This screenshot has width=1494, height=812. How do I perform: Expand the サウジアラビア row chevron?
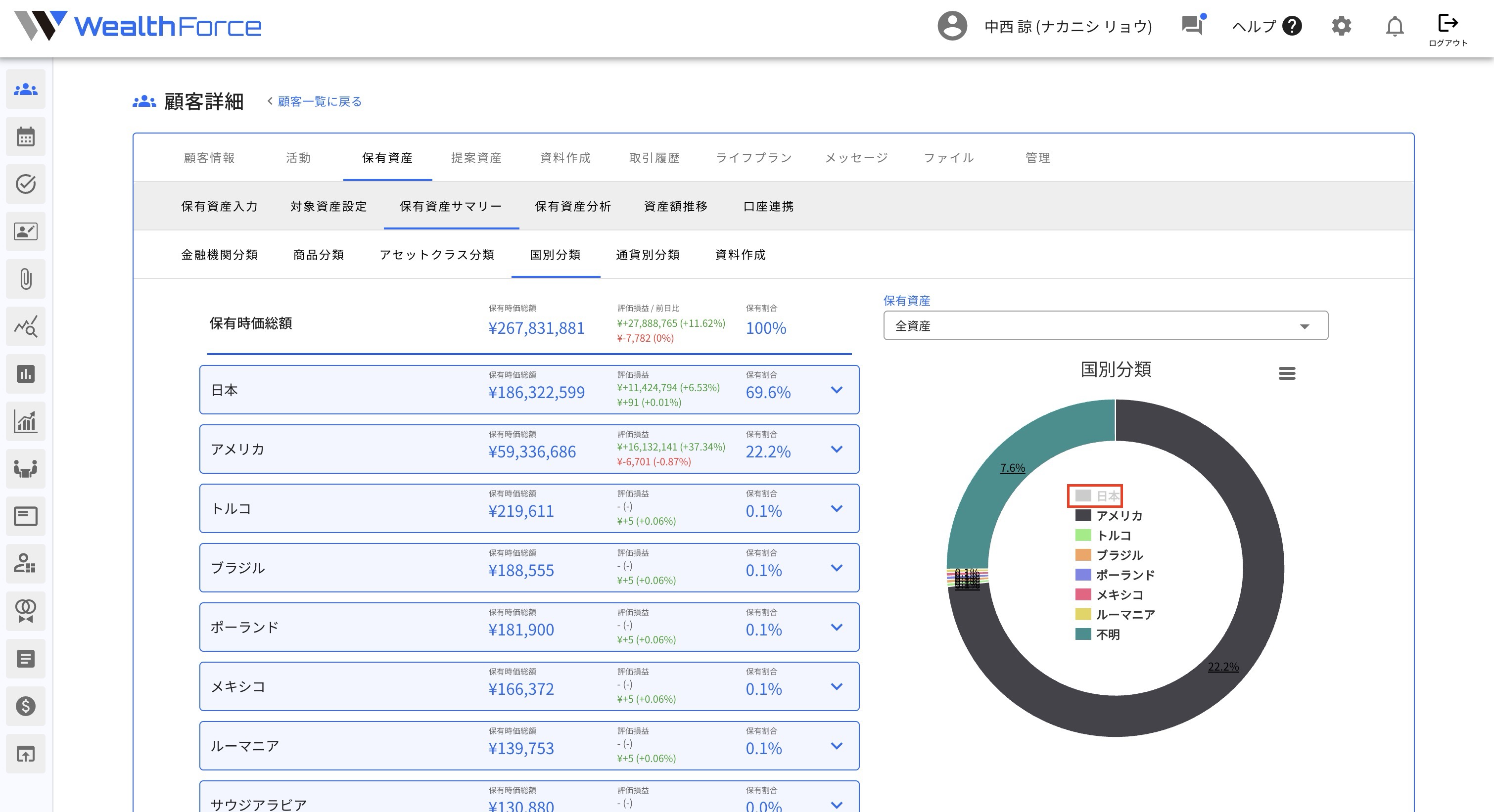[837, 805]
